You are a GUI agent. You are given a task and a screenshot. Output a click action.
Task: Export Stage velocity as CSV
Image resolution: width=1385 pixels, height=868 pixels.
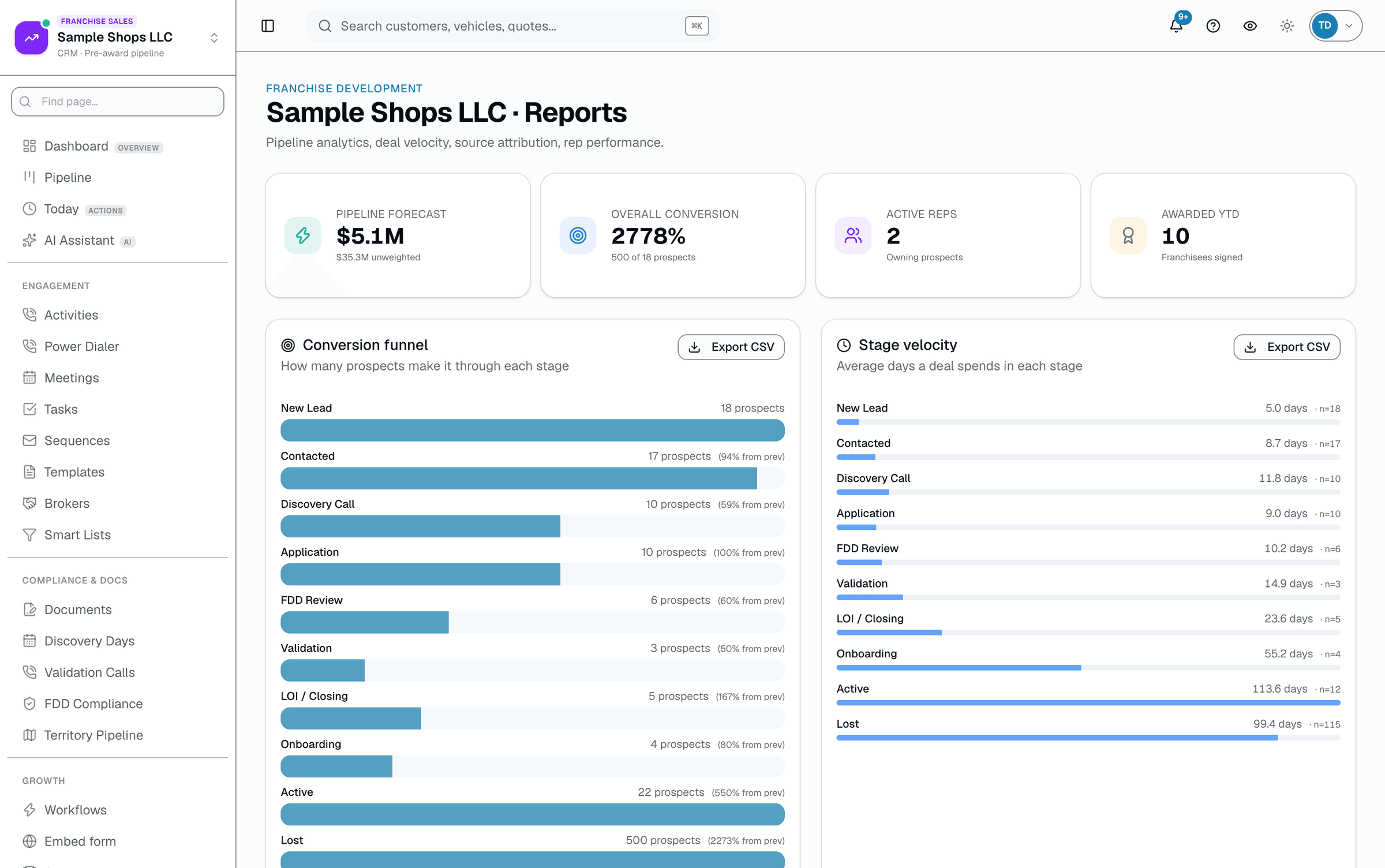1286,347
